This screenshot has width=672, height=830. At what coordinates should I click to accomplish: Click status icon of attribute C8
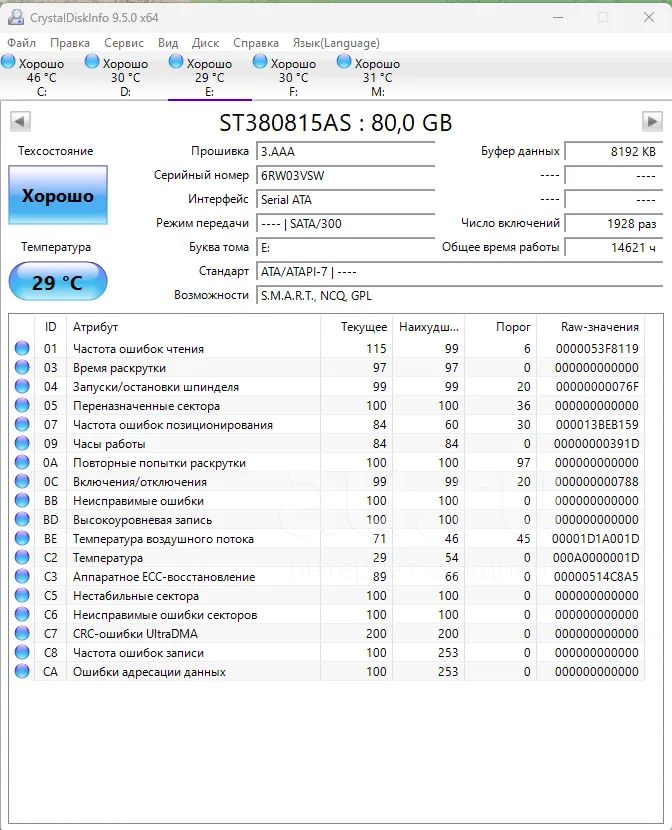tap(22, 652)
